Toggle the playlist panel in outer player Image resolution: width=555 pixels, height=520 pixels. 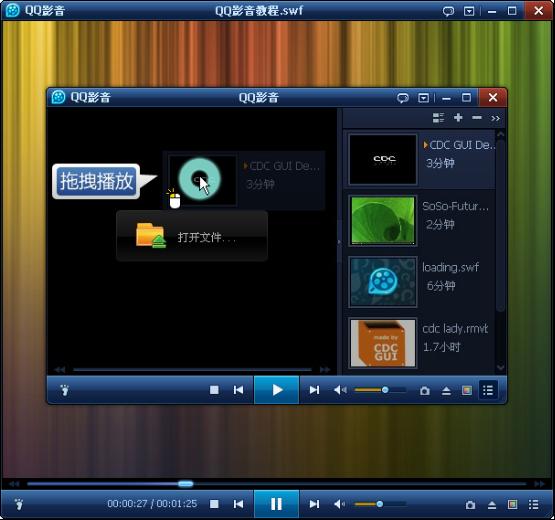pyautogui.click(x=534, y=504)
